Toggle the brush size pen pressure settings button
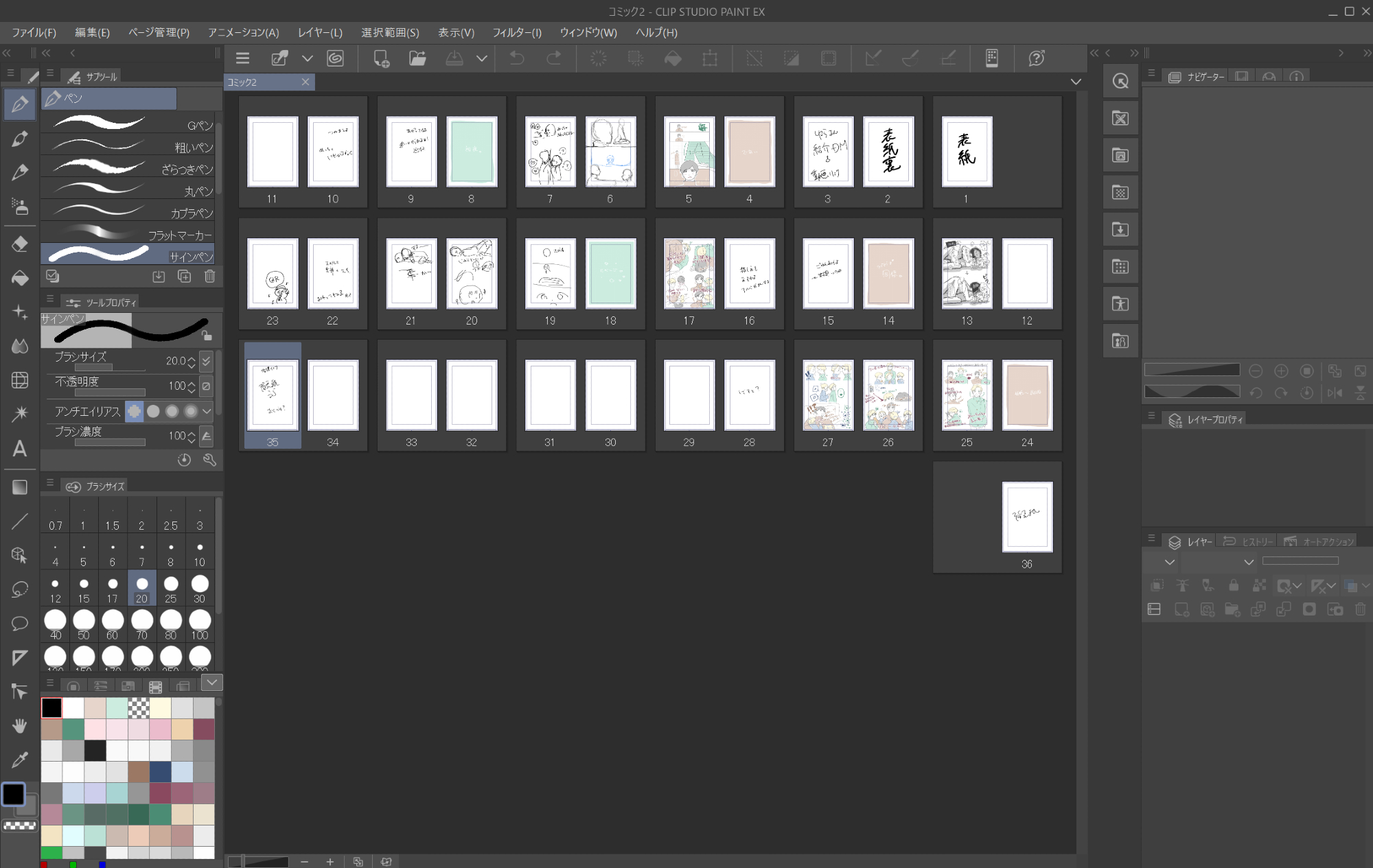 206,361
